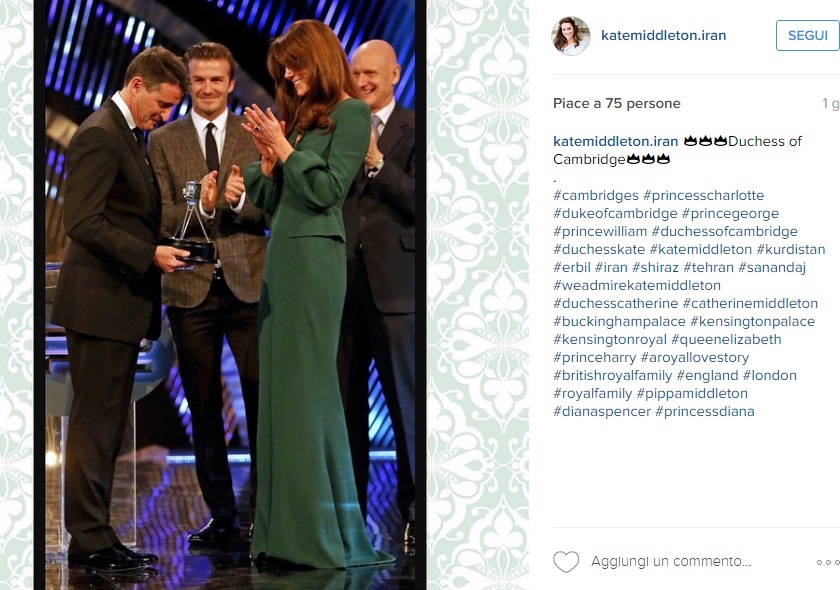Open the #duchessofcambridge hashtag
Viewport: 840px width, 590px height.
(724, 231)
